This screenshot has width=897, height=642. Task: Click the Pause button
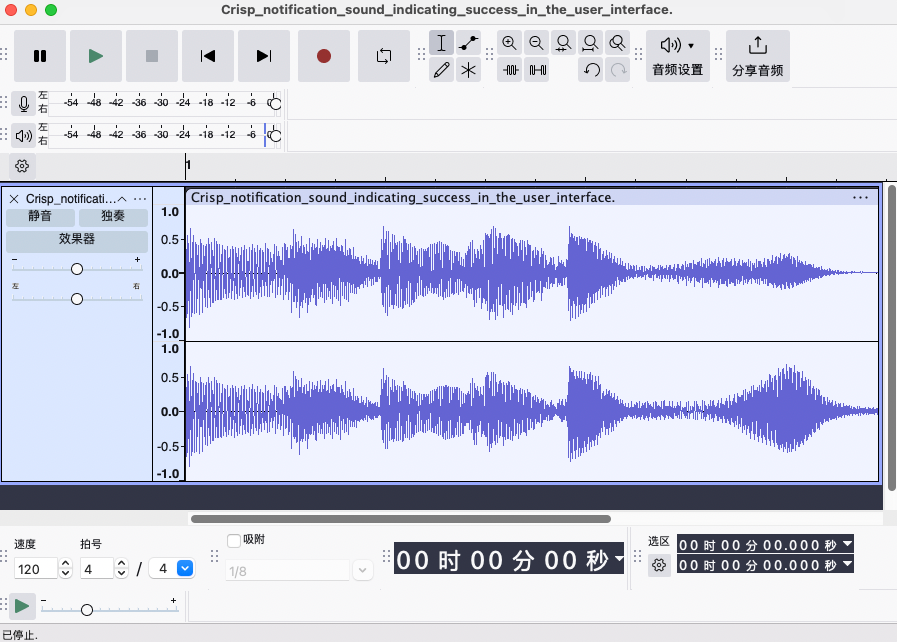pyautogui.click(x=39, y=56)
